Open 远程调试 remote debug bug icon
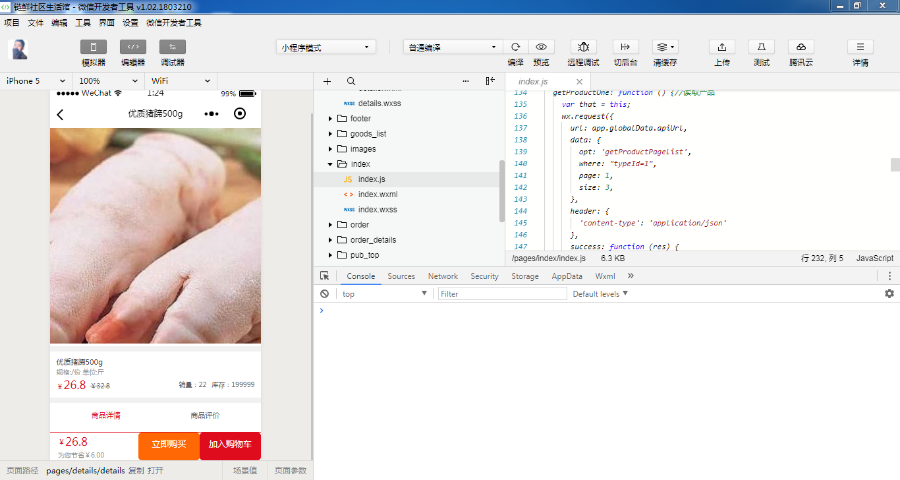Image resolution: width=900 pixels, height=480 pixels. (x=584, y=47)
